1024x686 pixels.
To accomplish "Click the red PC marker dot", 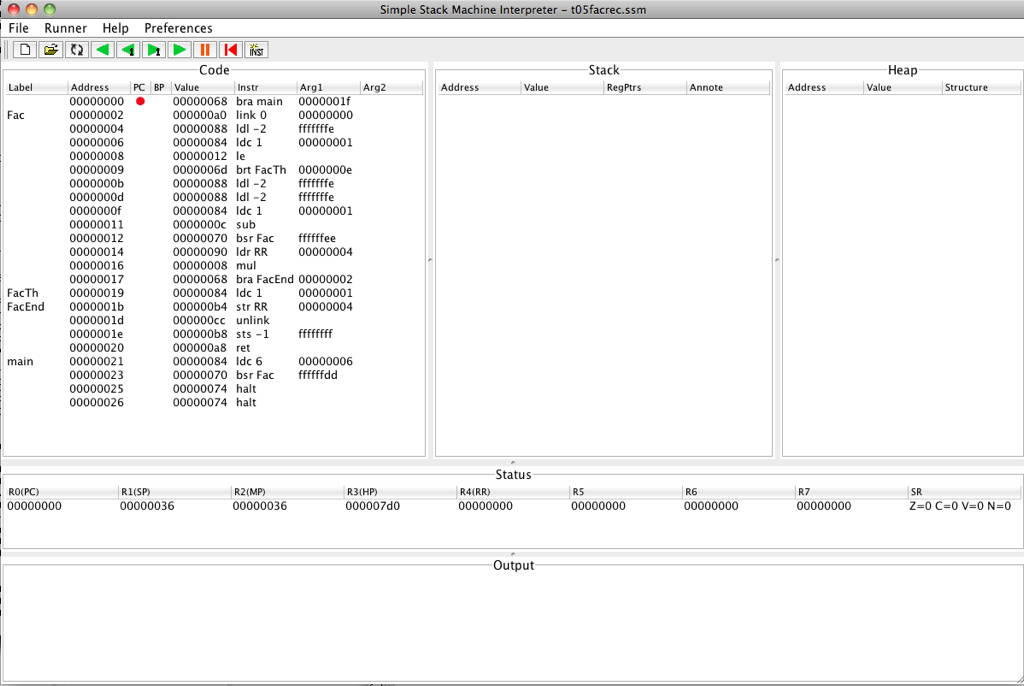I will click(140, 101).
